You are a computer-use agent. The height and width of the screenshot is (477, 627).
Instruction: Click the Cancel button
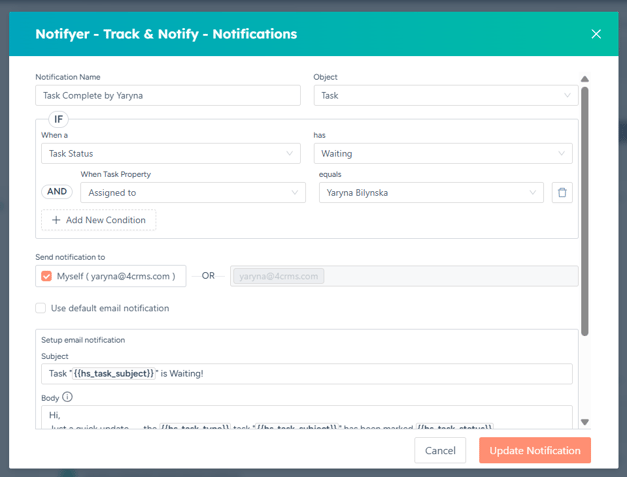coord(440,450)
